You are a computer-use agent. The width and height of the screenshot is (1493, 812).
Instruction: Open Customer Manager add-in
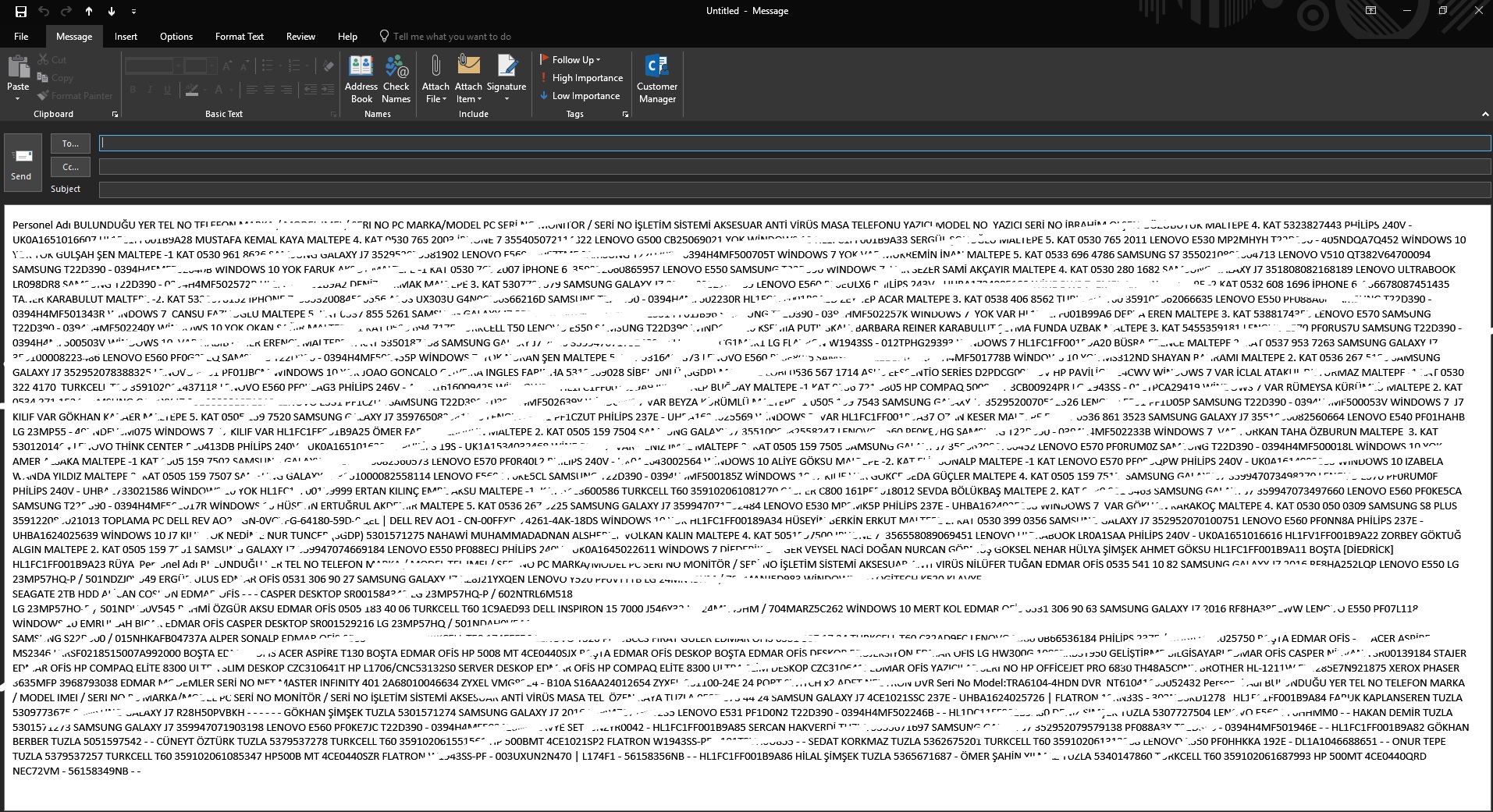(x=657, y=79)
